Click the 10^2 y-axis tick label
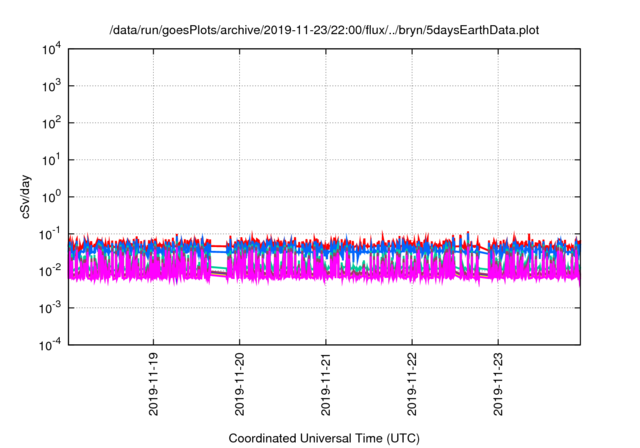The image size is (640, 448). 52,124
